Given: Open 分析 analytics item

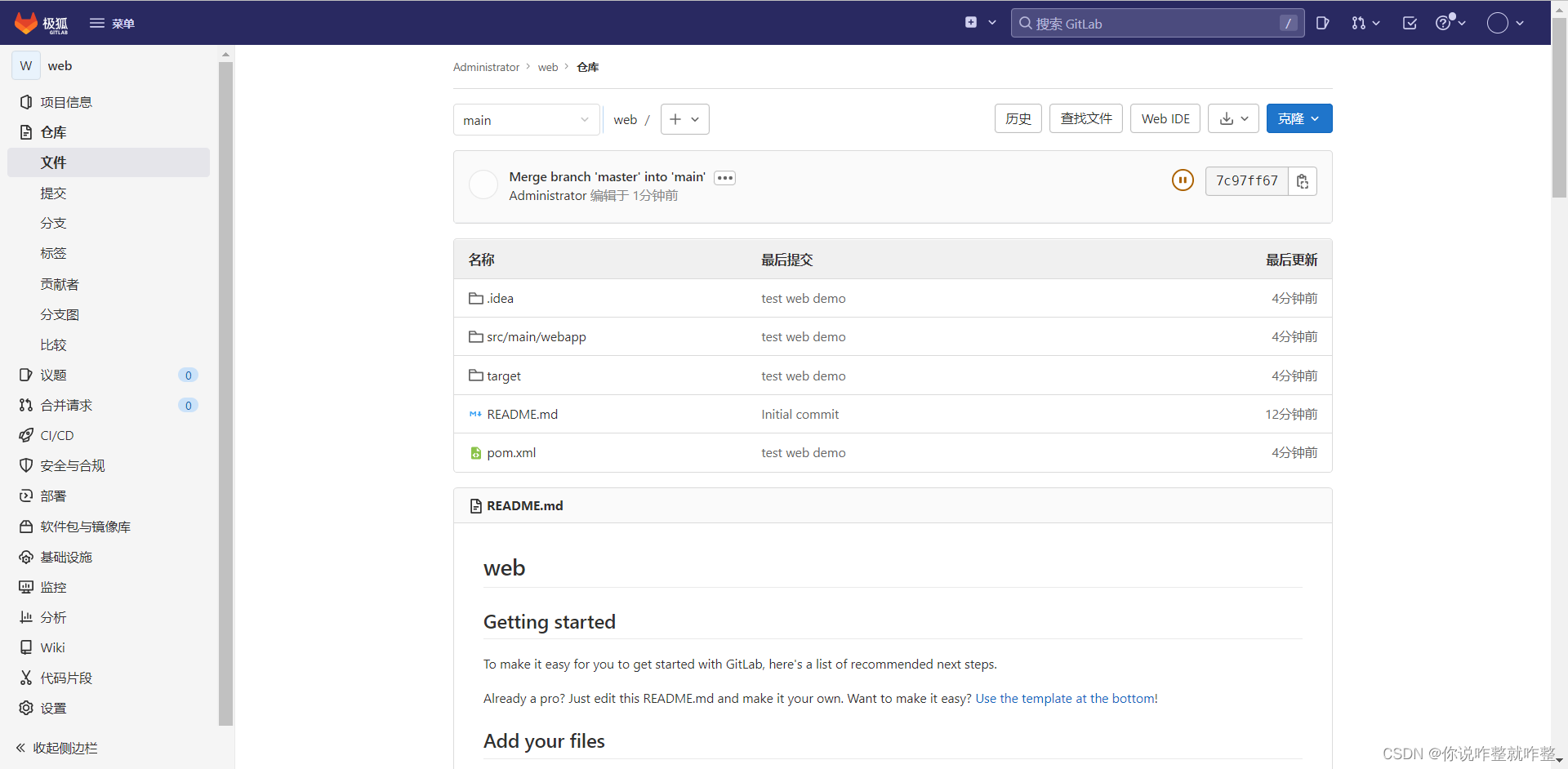Looking at the screenshot, I should 108,617.
